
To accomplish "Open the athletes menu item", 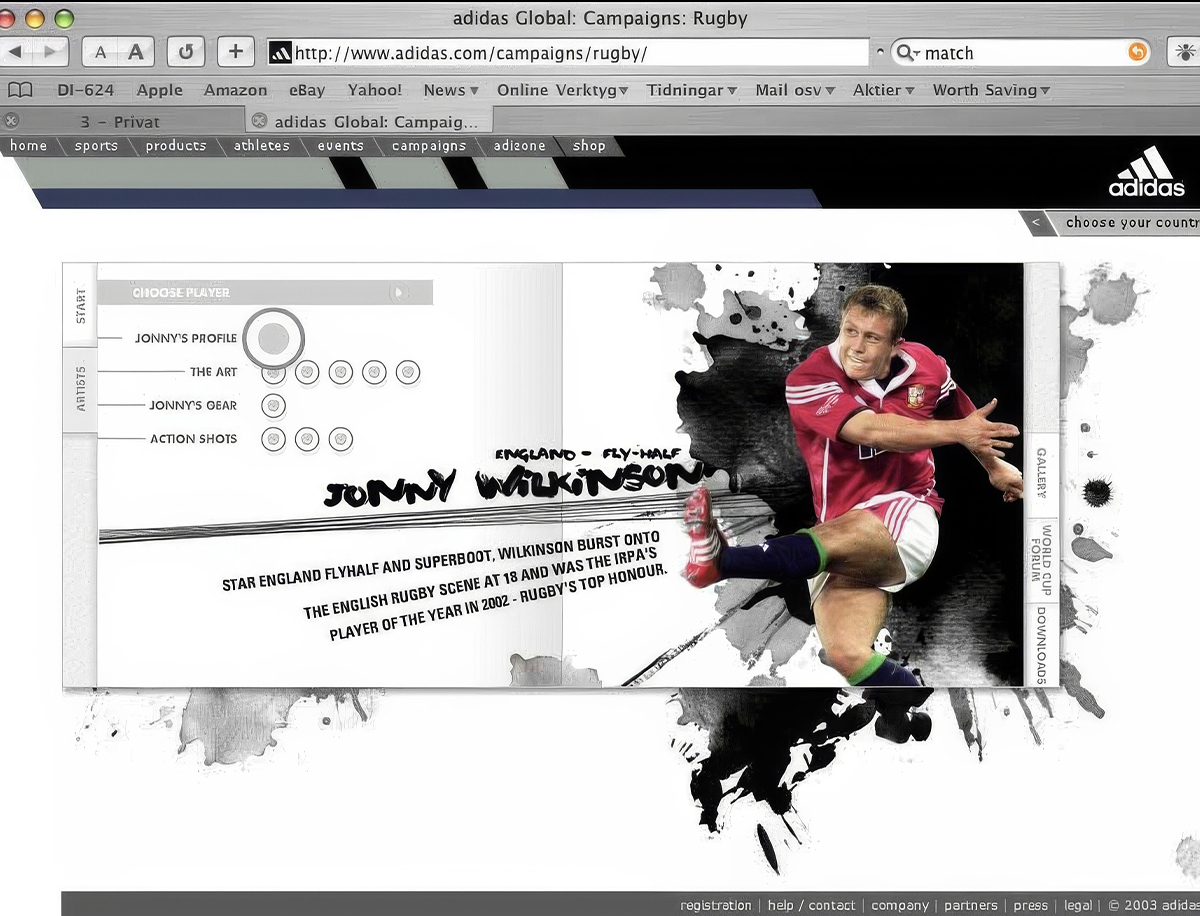I will [x=262, y=146].
